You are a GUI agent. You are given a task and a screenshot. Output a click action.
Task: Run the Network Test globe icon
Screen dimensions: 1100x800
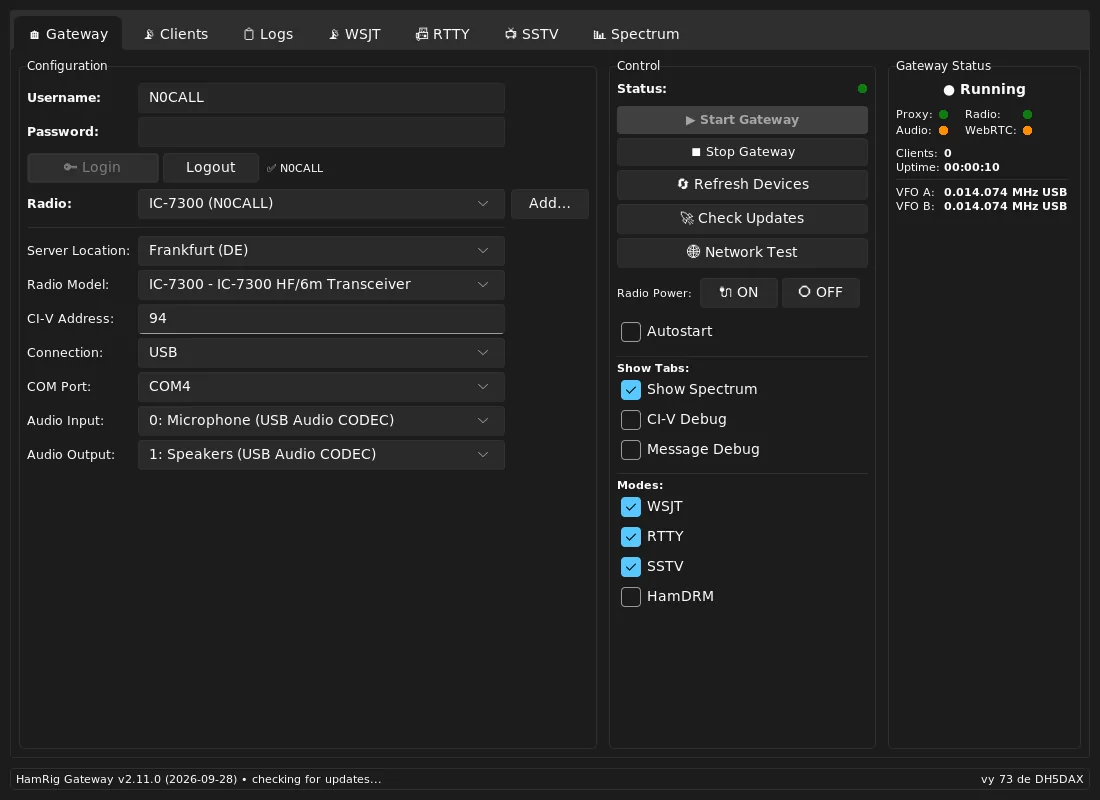(742, 252)
